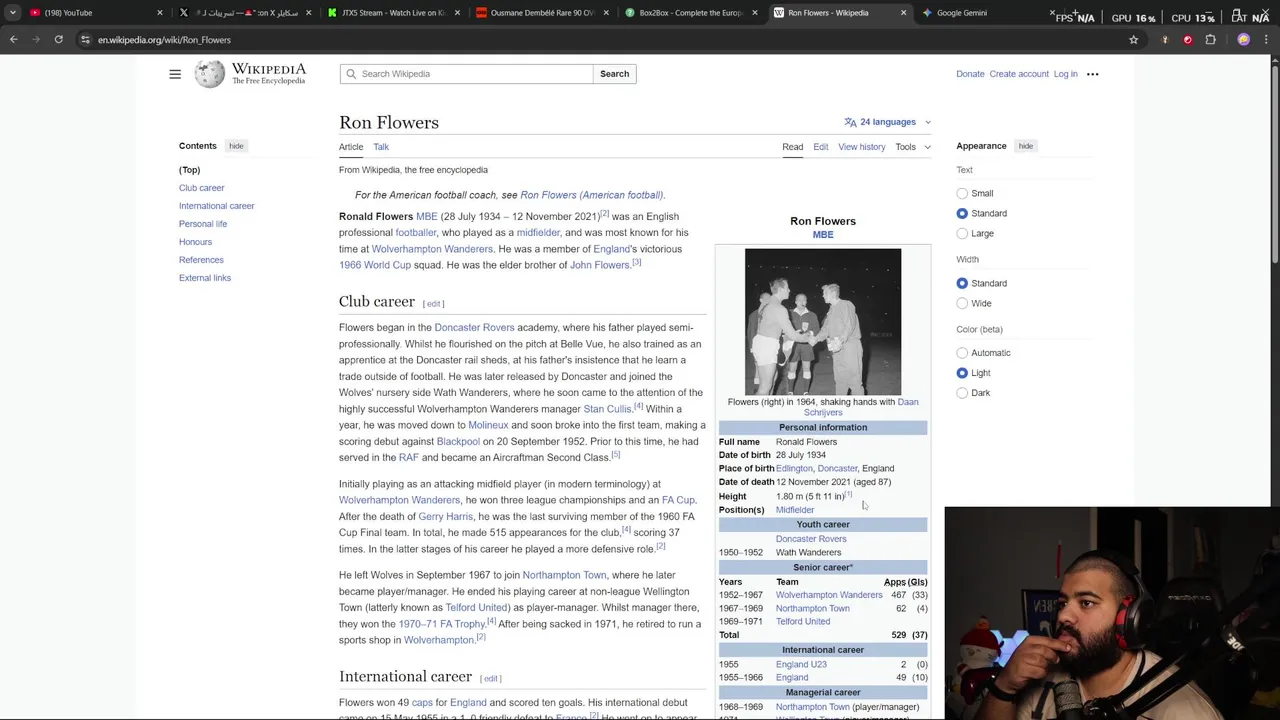This screenshot has width=1280, height=720.
Task: Jump to Personal life in Contents
Action: click(203, 224)
